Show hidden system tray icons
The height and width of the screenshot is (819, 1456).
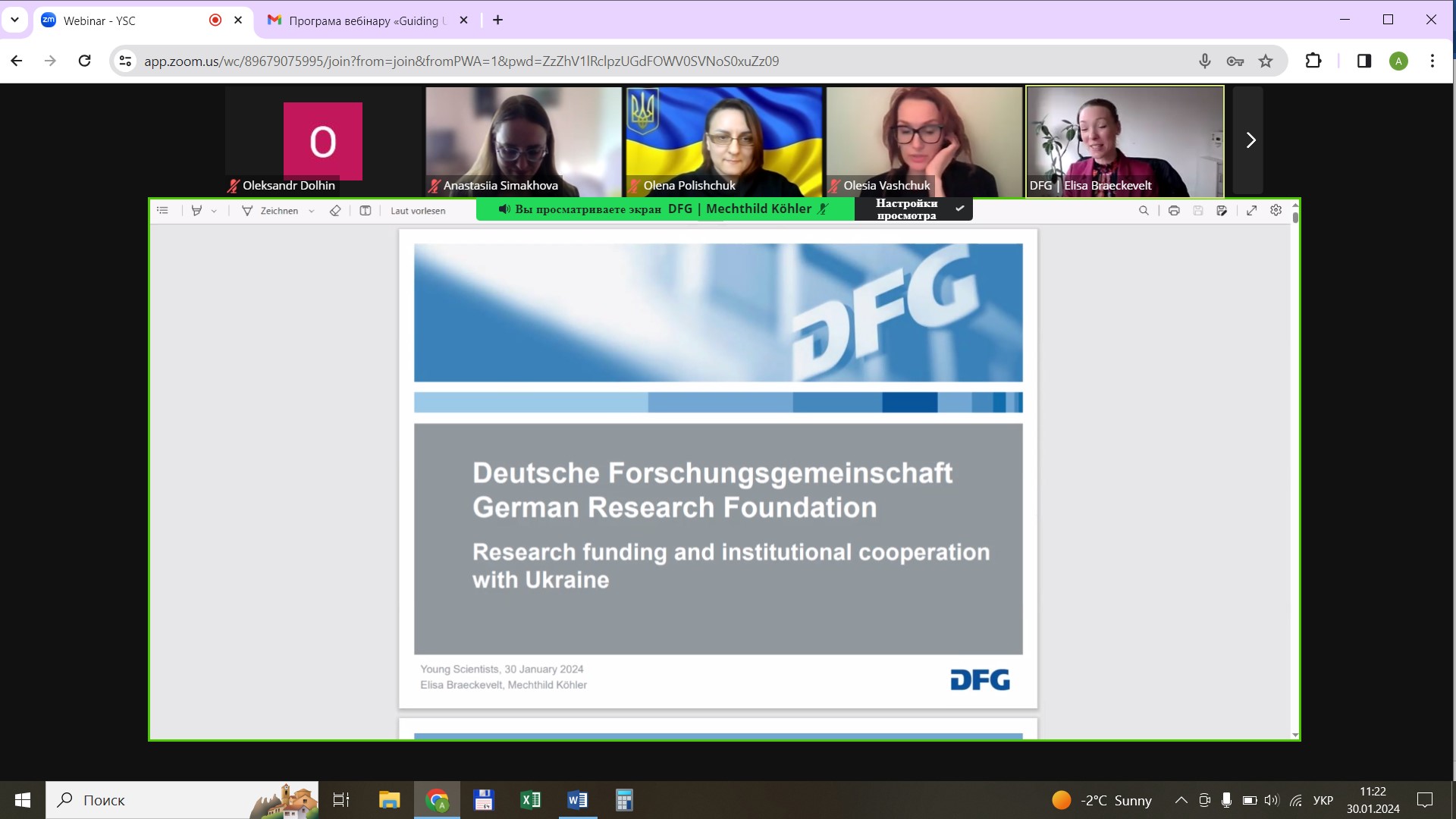[x=1181, y=800]
